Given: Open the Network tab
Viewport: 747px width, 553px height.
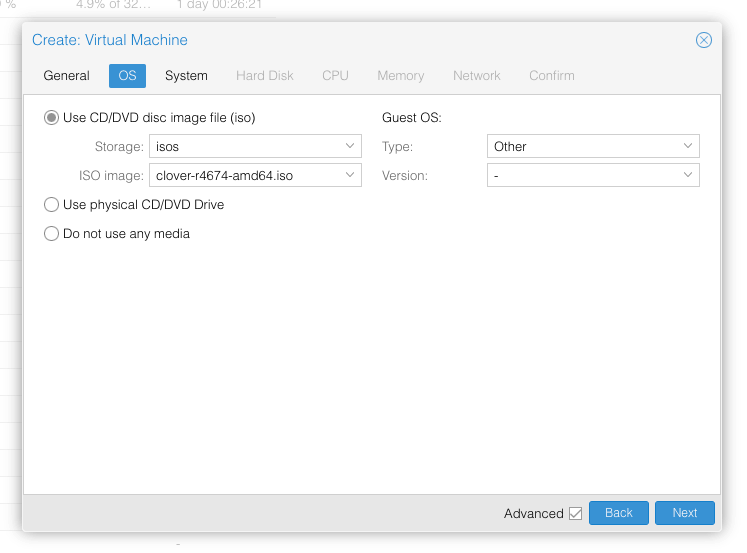Looking at the screenshot, I should pyautogui.click(x=476, y=76).
